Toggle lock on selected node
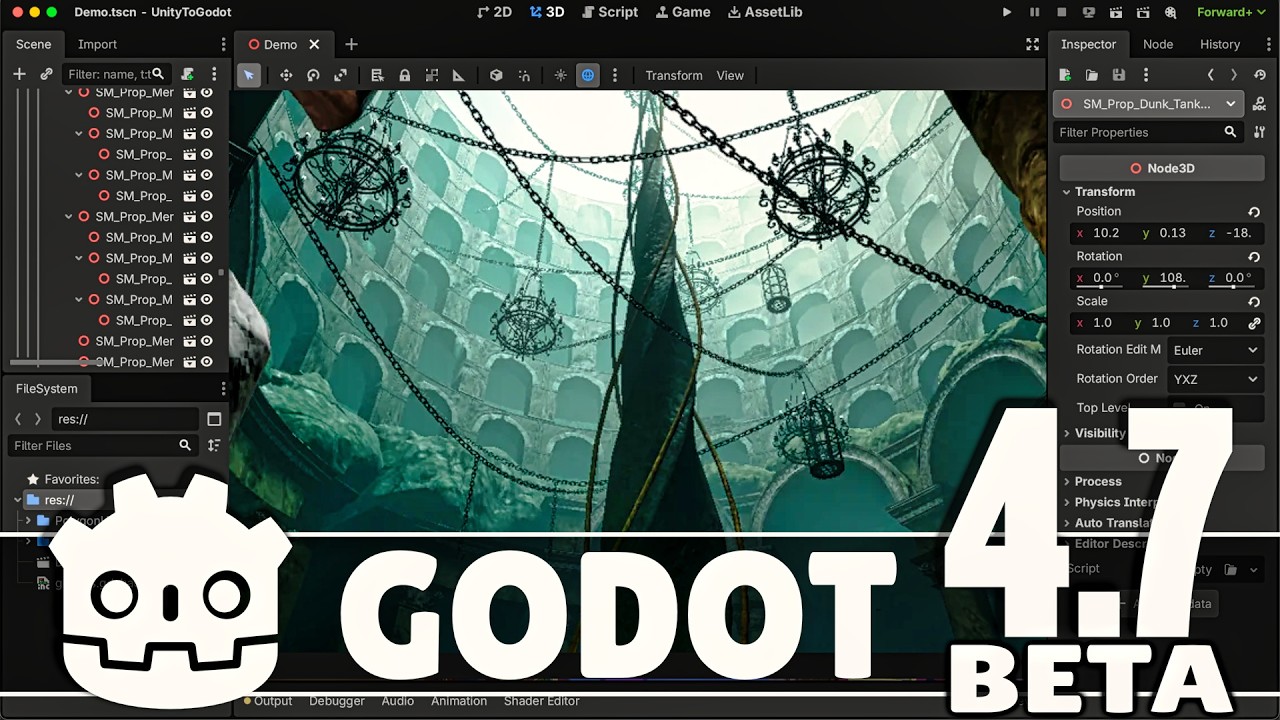Screen dimensions: 1280x720 [x=404, y=75]
